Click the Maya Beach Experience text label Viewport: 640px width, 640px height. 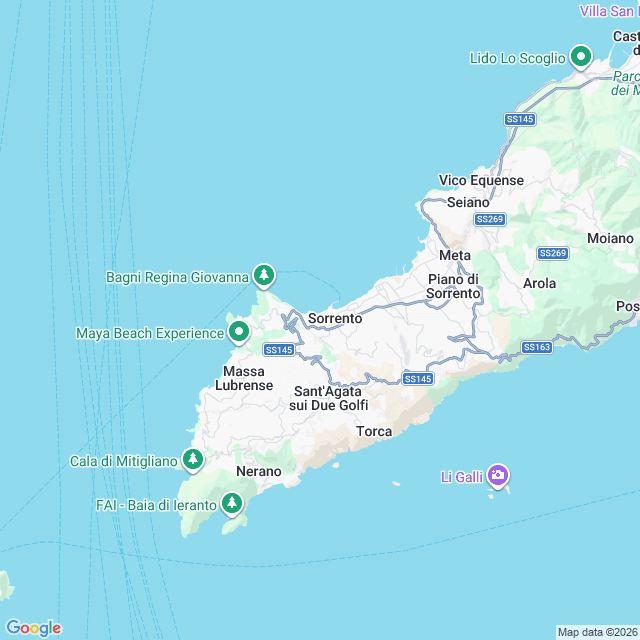tap(150, 333)
